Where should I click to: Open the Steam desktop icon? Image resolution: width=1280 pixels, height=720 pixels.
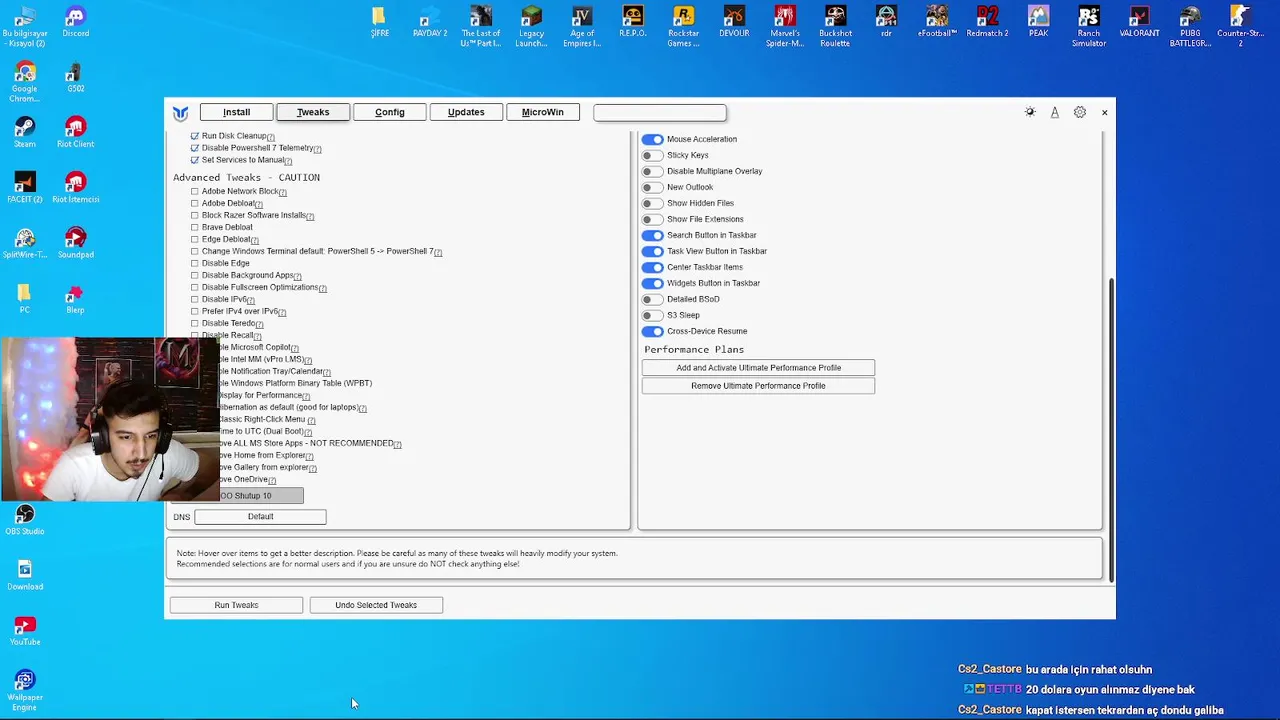(25, 132)
